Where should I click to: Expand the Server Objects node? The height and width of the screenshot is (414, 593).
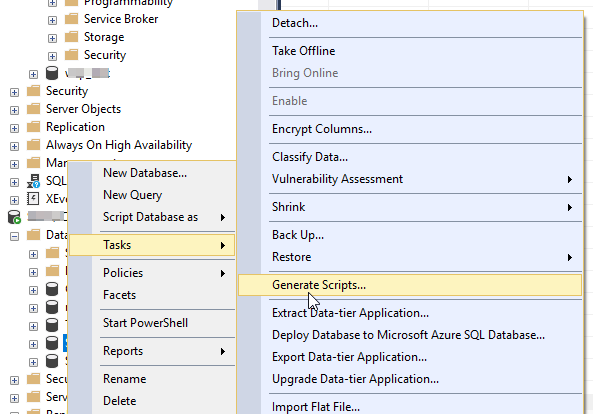(x=14, y=110)
